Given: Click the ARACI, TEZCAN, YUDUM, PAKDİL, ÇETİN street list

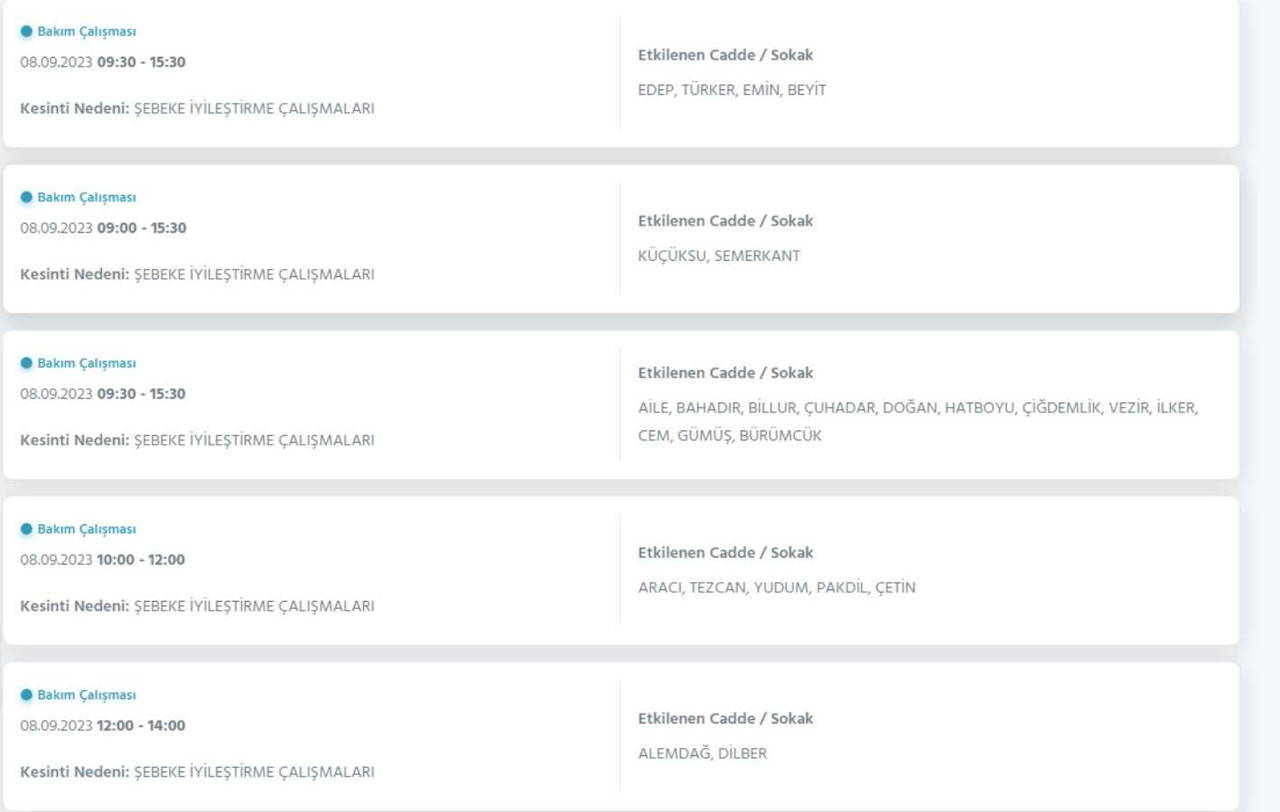Looking at the screenshot, I should pyautogui.click(x=776, y=588).
